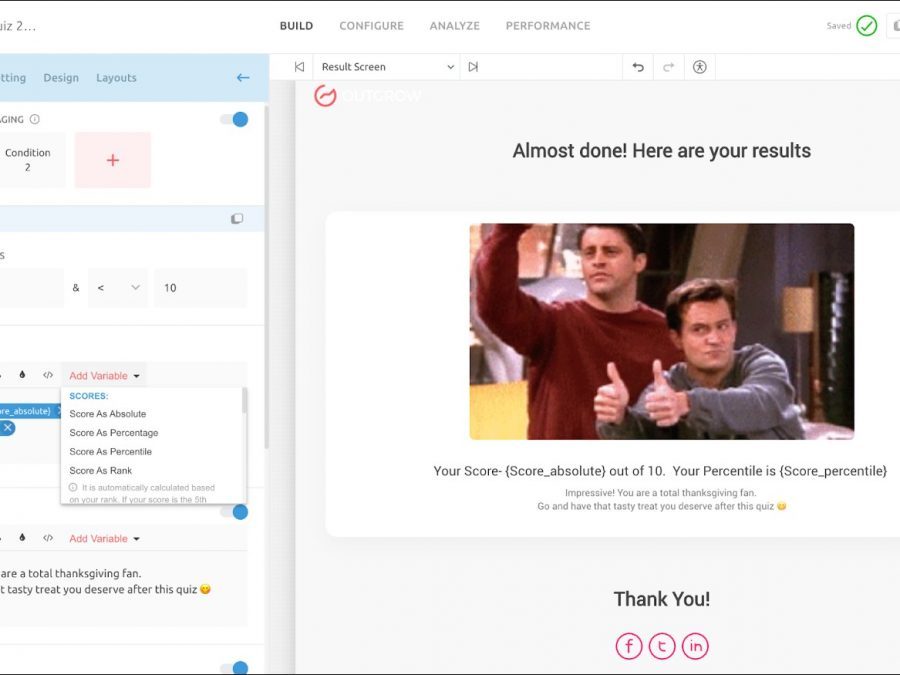Go to the previous screen with skip-back icon
Screen dimensions: 900x675
[299, 67]
